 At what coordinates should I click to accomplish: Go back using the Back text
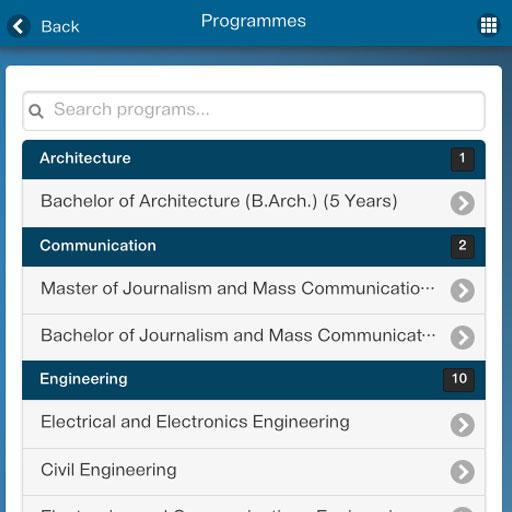[60, 26]
